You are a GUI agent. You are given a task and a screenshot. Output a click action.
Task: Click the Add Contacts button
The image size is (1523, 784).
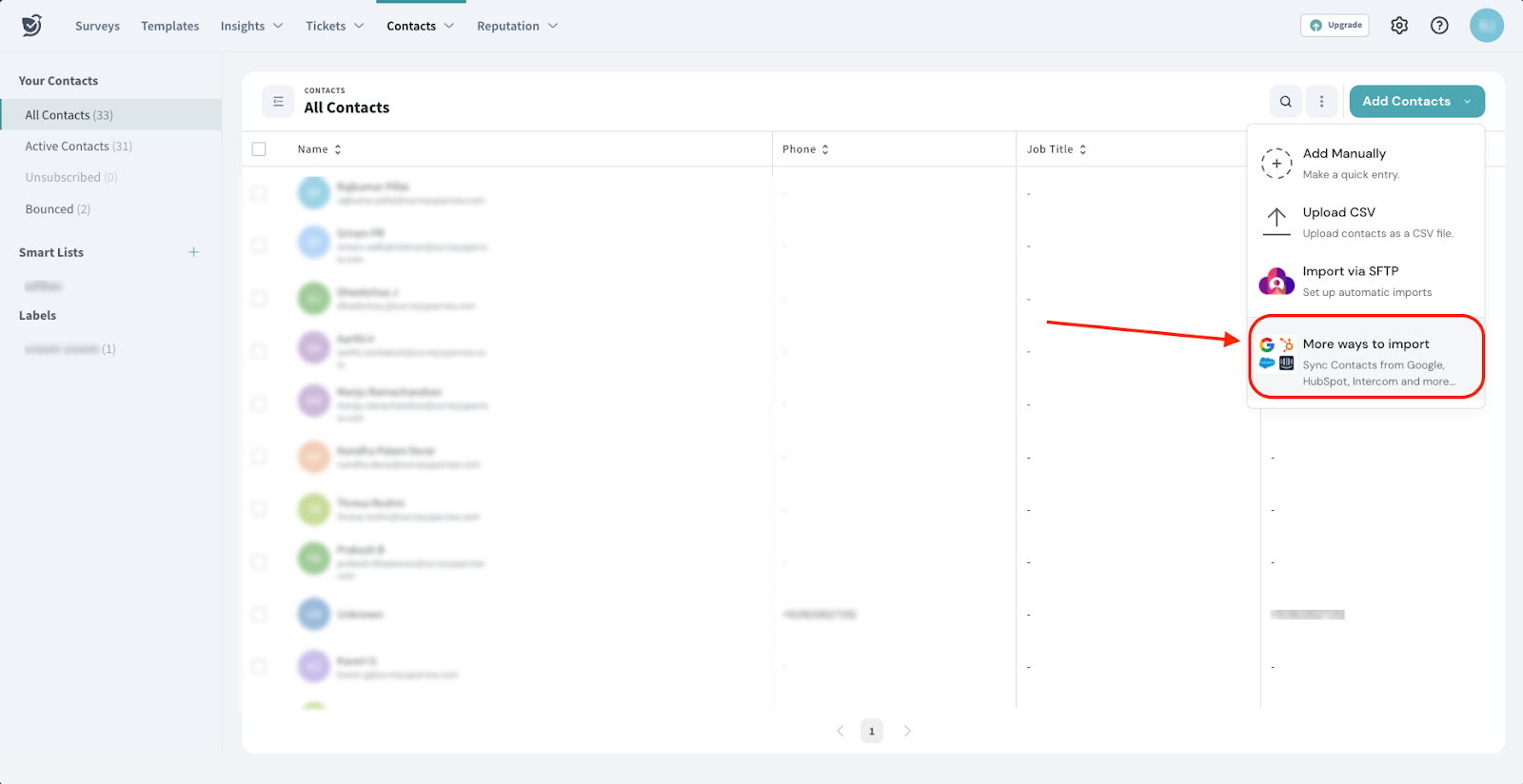pyautogui.click(x=1406, y=102)
